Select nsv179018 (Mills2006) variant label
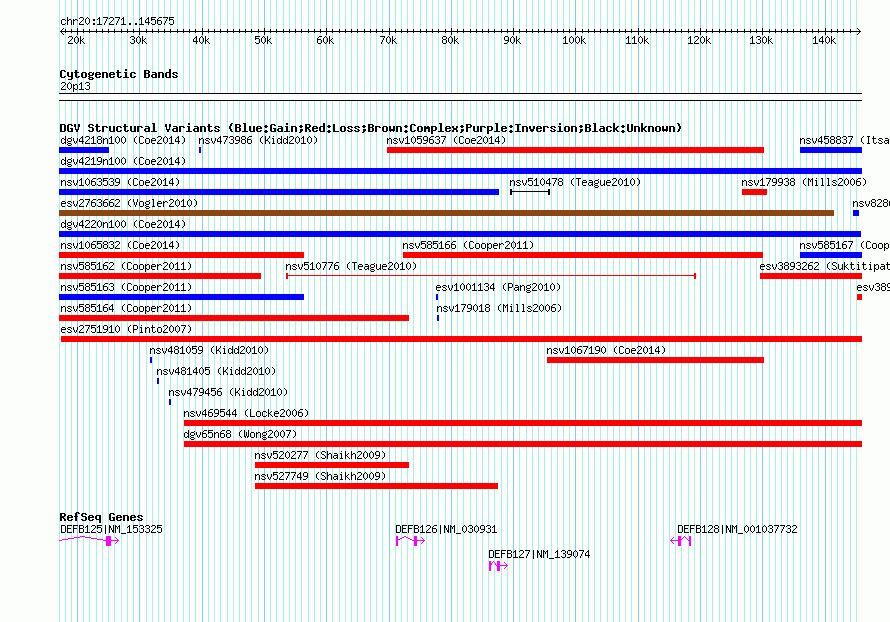The width and height of the screenshot is (890, 622). pos(499,308)
